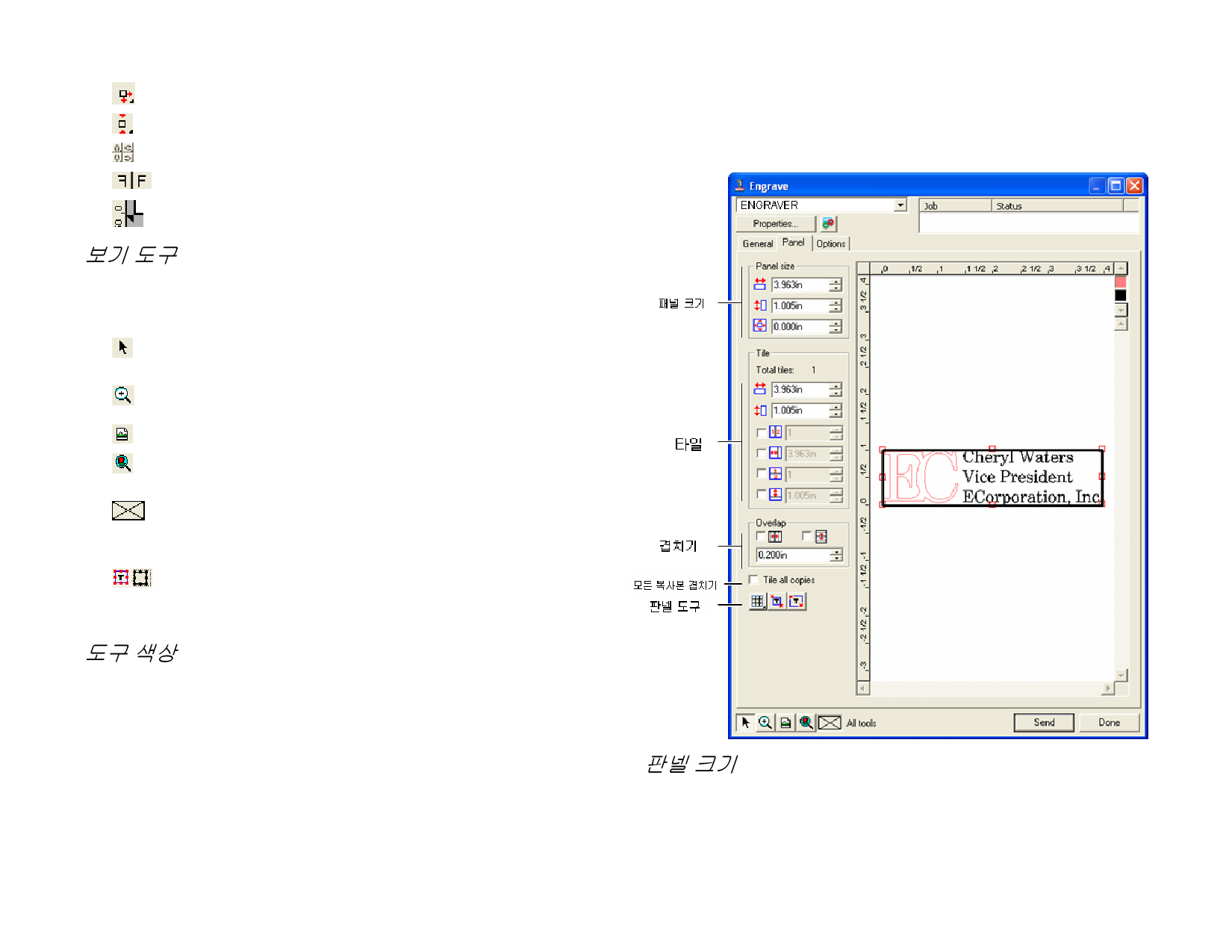1232x952 pixels.
Task: Click the down arrow below the black color swatch
Action: 1121,310
